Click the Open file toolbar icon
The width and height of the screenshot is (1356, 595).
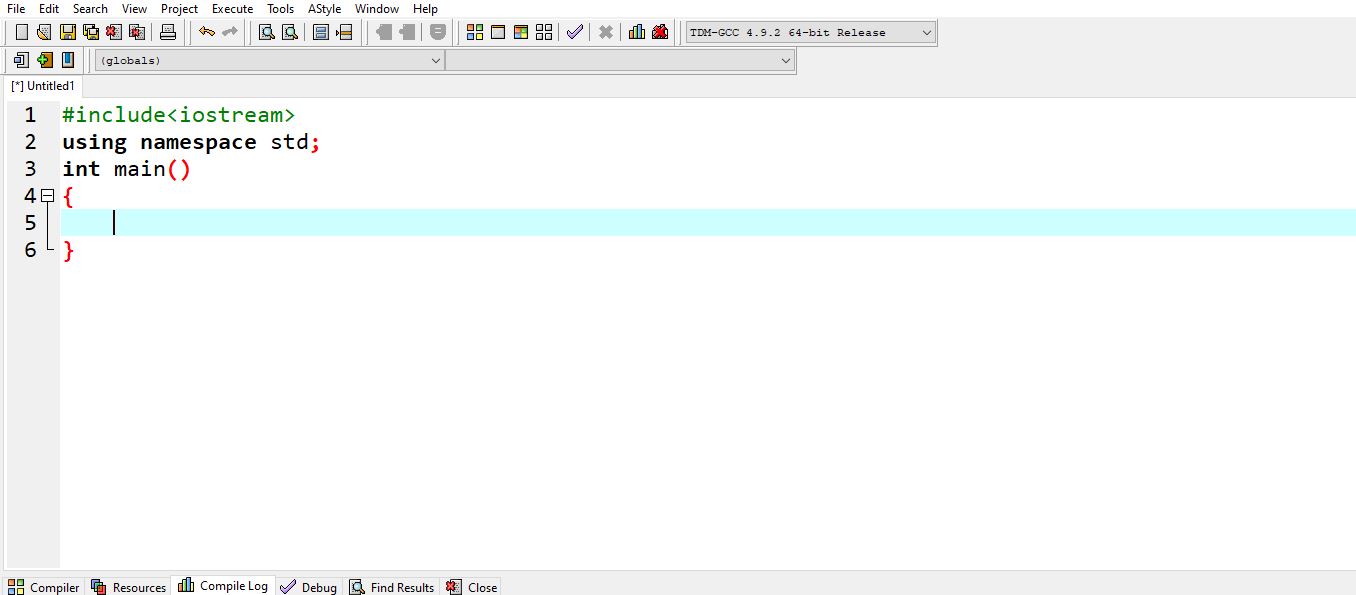tap(44, 32)
